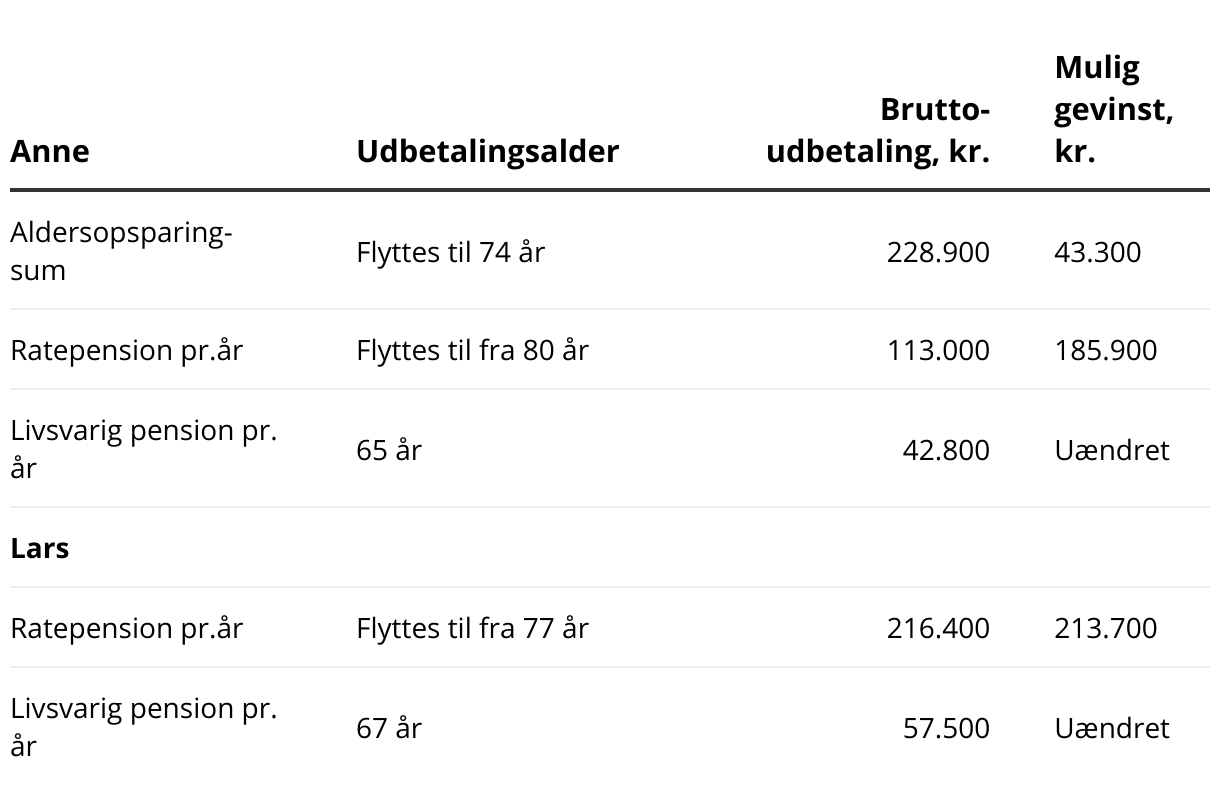Click the Anne column header
1220x794 pixels.
[50, 151]
